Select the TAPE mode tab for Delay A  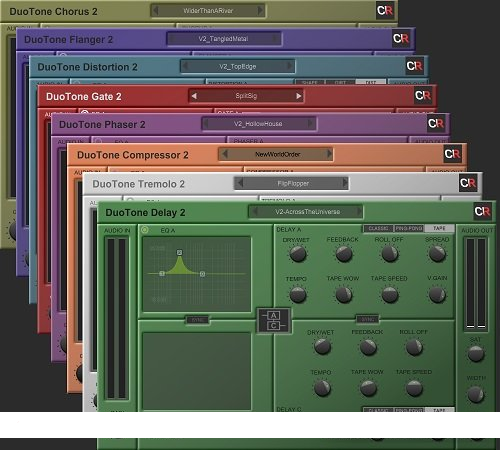coord(439,228)
